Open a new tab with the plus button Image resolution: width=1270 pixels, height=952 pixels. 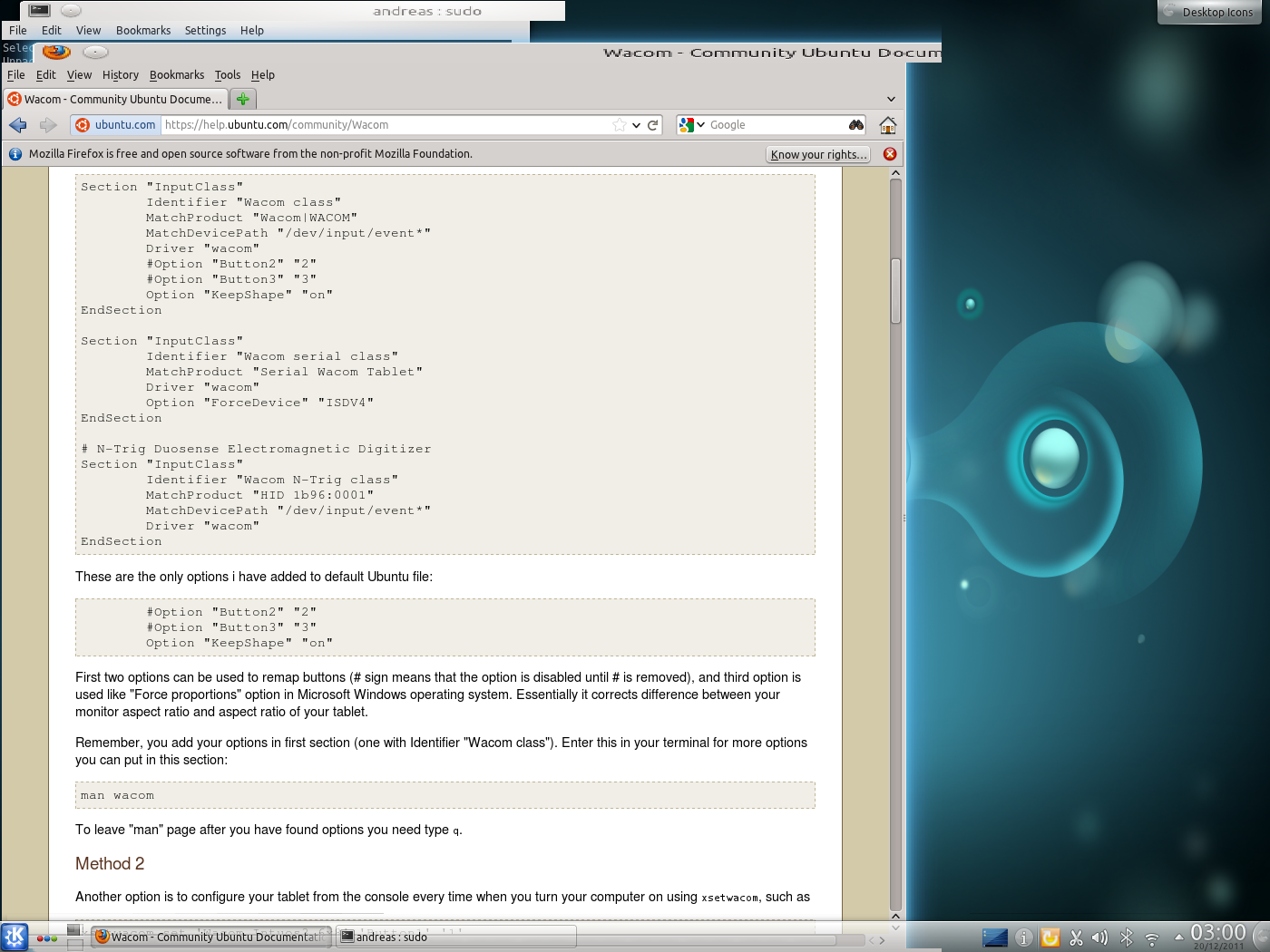[x=242, y=99]
